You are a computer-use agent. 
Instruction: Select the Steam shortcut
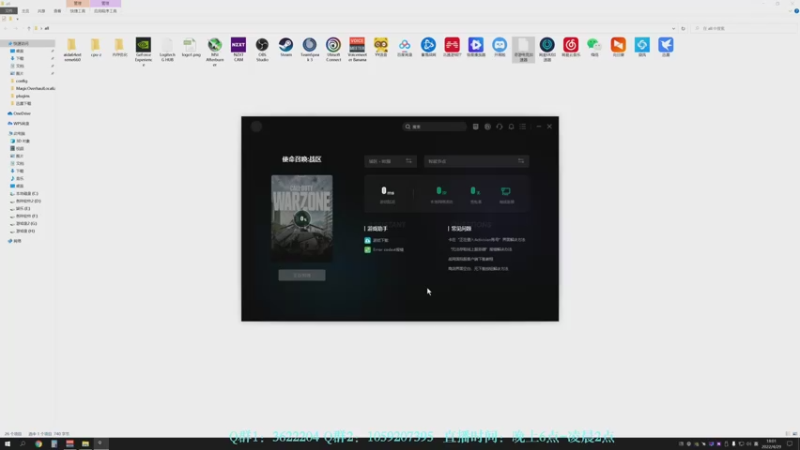point(286,47)
